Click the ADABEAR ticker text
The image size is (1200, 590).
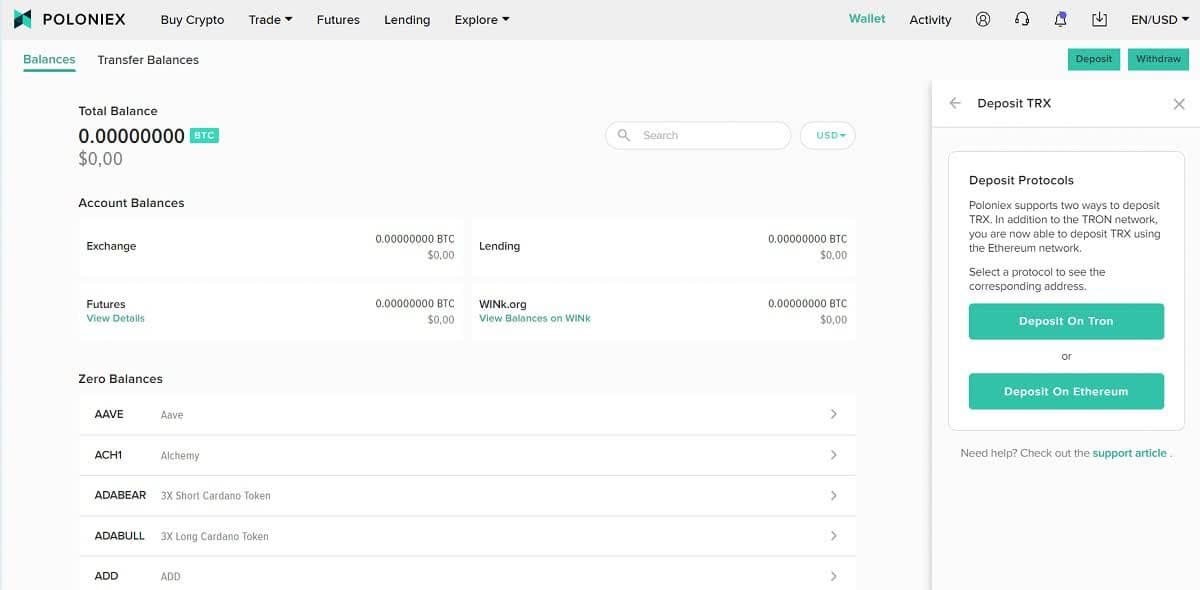coord(120,495)
